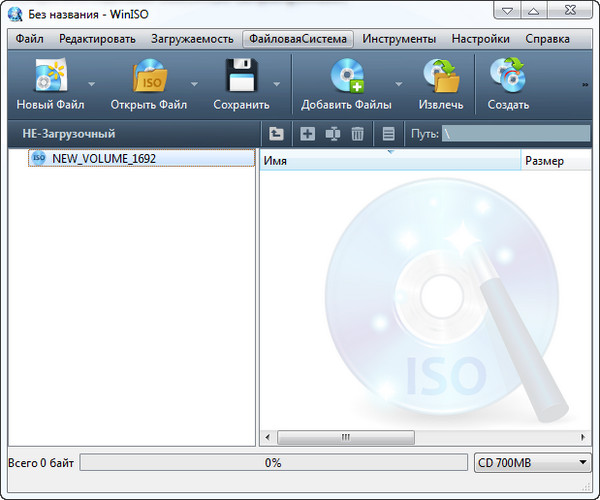The image size is (600, 500).
Task: Click the New File disc icon
Action: tap(51, 75)
